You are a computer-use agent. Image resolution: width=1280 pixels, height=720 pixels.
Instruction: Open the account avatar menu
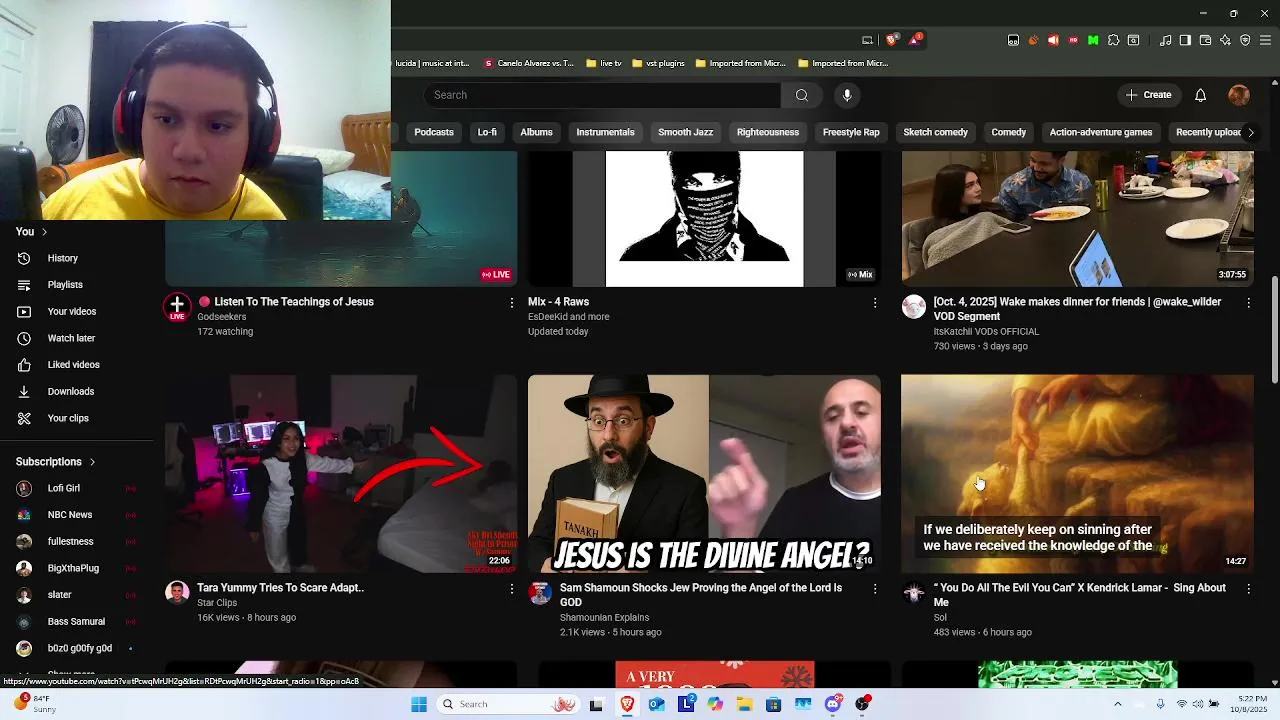click(x=1239, y=95)
